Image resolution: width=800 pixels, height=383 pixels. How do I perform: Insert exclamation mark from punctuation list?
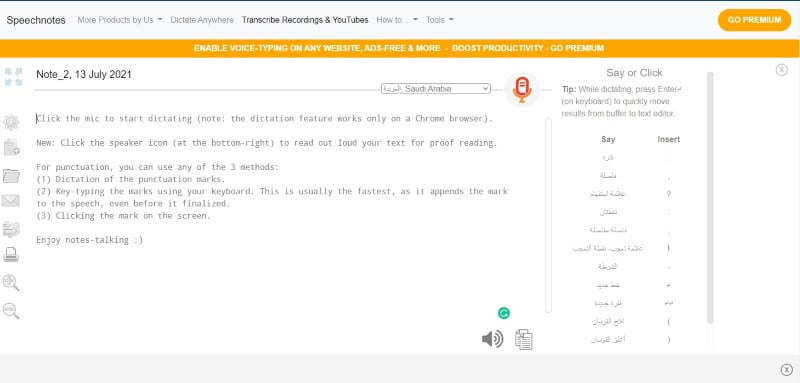coord(669,248)
